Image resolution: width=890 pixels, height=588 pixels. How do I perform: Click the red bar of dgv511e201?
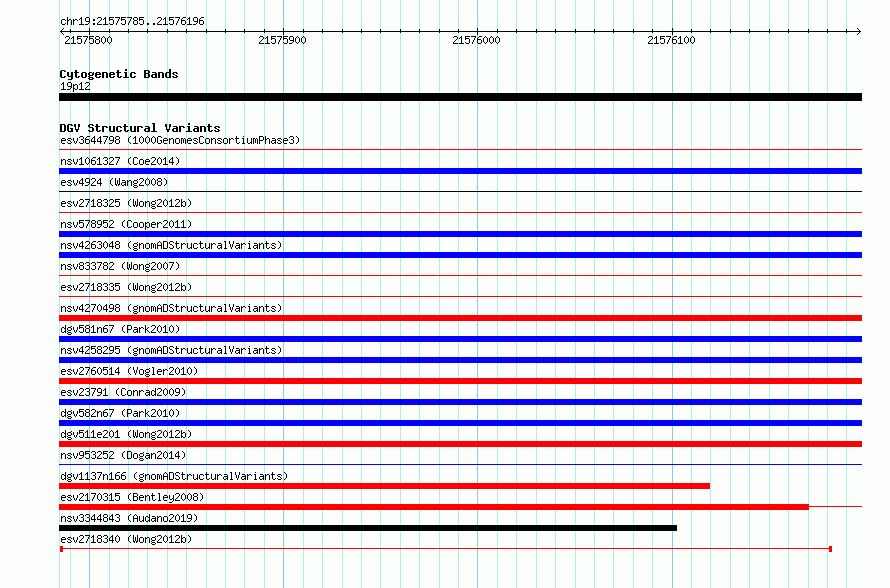click(460, 444)
